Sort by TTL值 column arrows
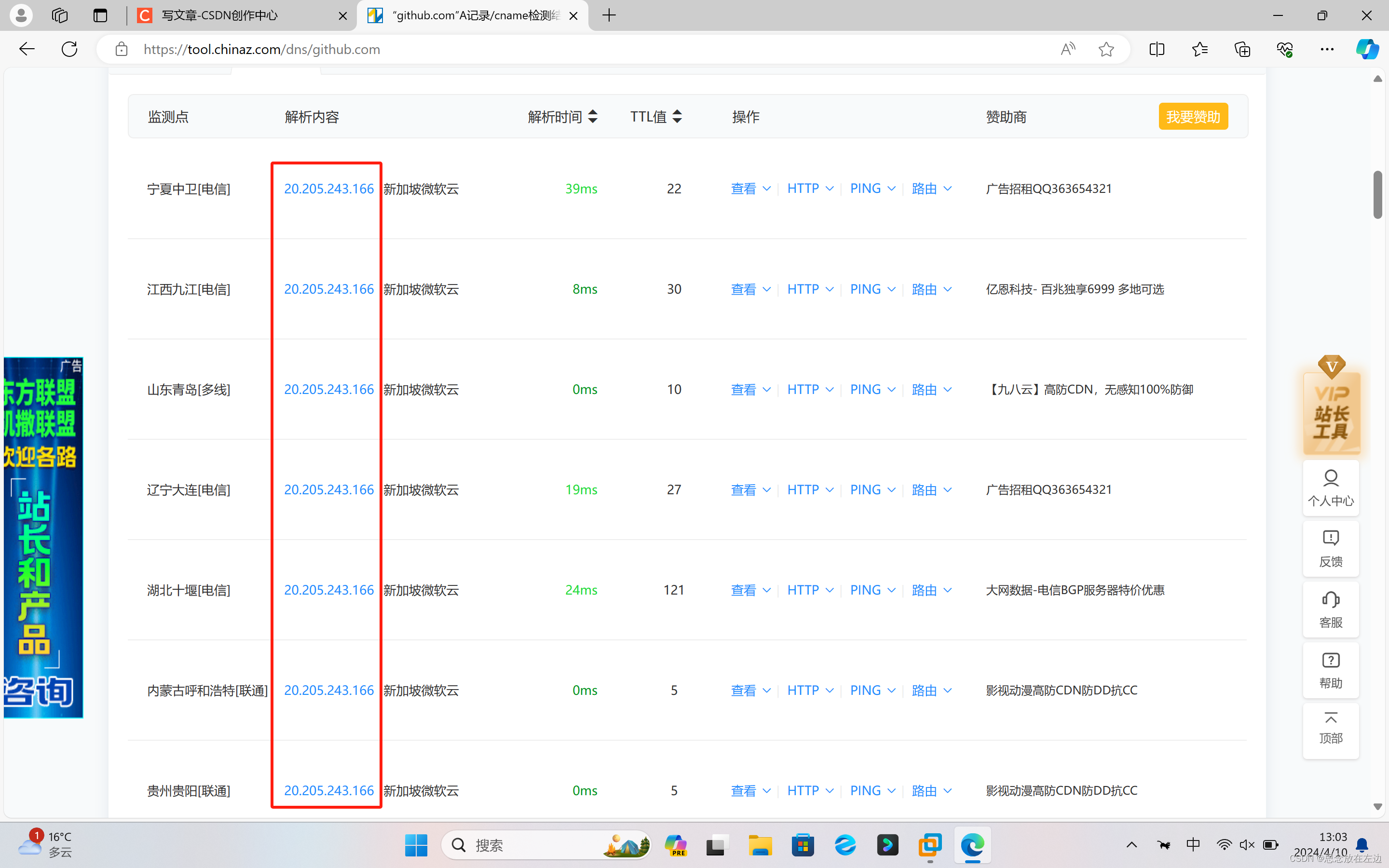 pyautogui.click(x=677, y=117)
